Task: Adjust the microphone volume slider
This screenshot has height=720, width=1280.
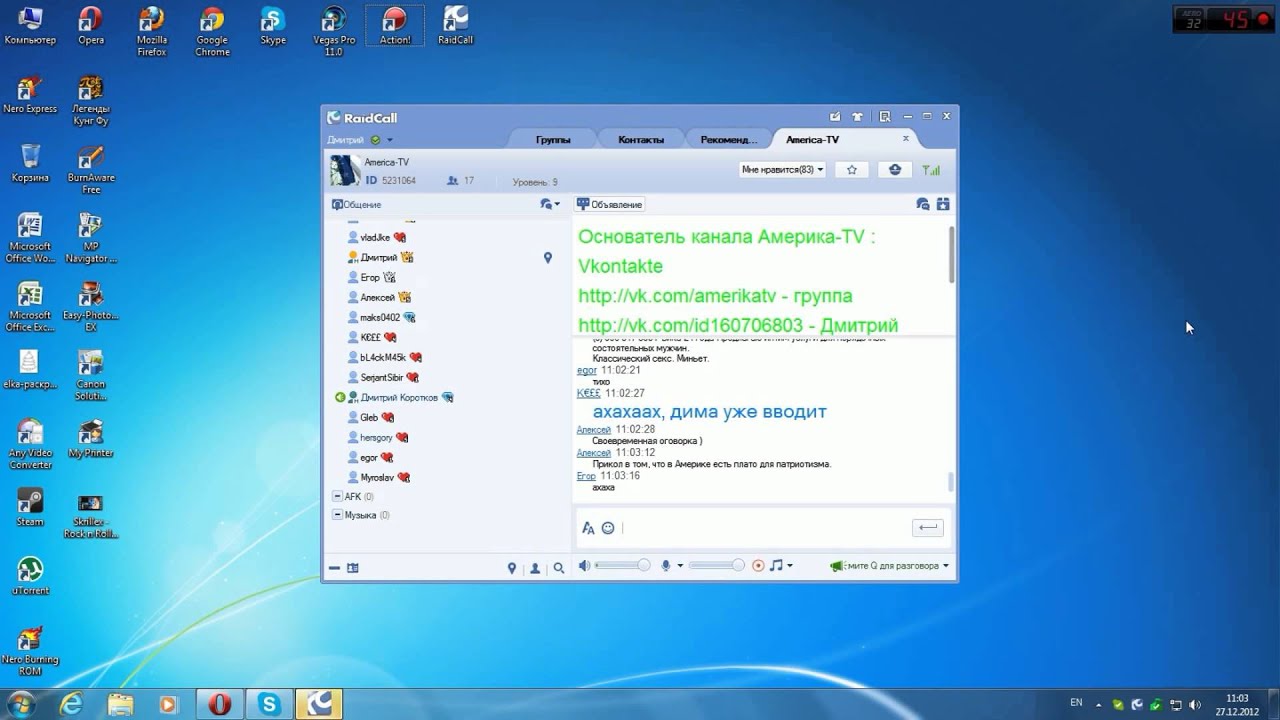Action: pyautogui.click(x=716, y=566)
